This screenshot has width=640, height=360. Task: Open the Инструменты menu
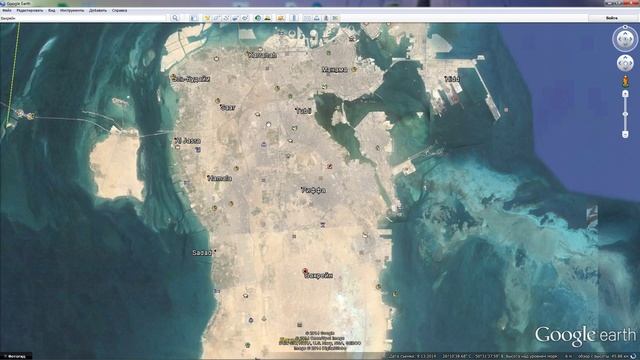[72, 10]
